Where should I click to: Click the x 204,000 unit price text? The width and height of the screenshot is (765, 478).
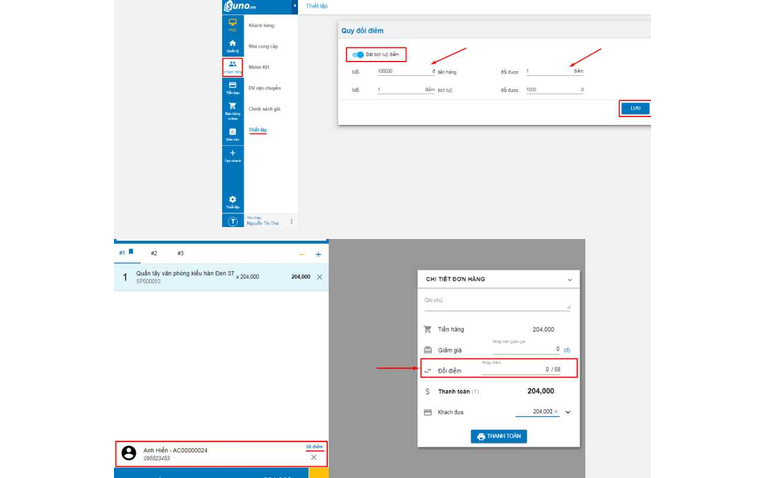[248, 277]
